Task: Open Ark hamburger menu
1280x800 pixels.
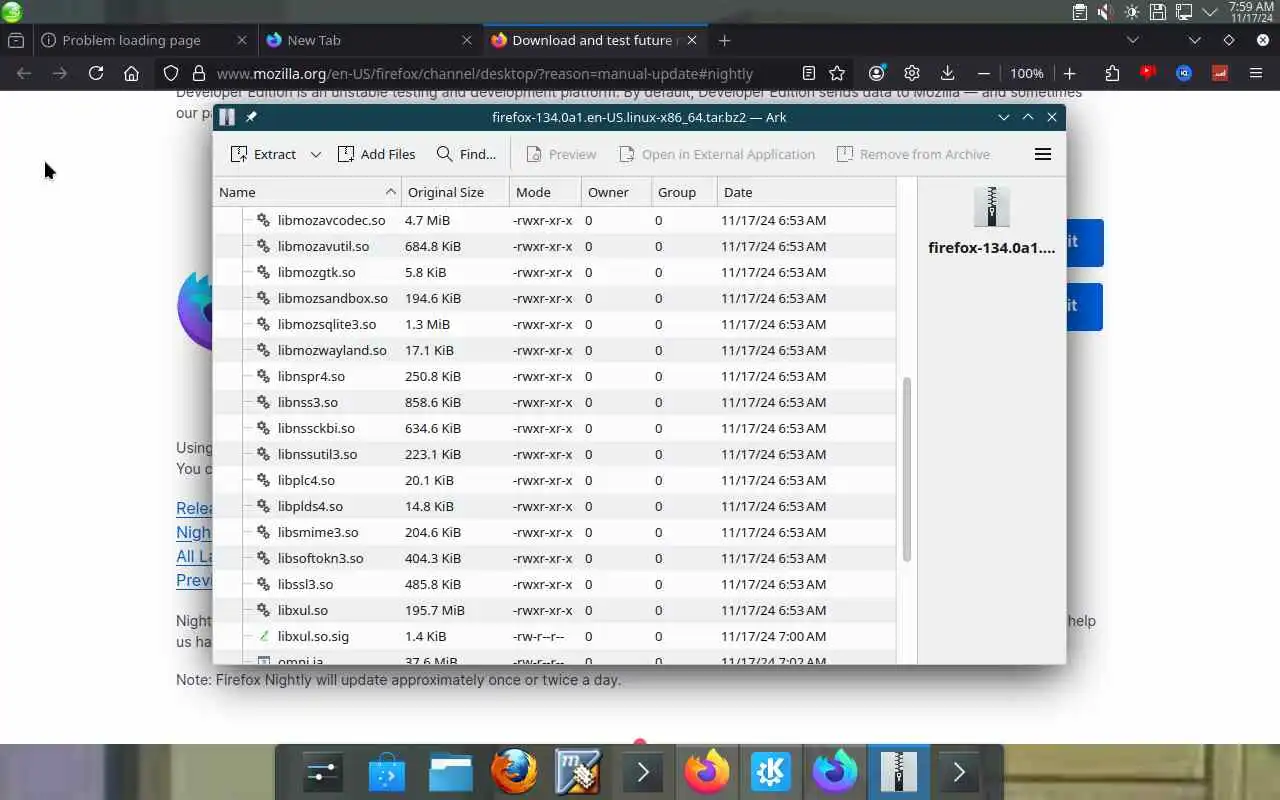Action: coord(1043,154)
